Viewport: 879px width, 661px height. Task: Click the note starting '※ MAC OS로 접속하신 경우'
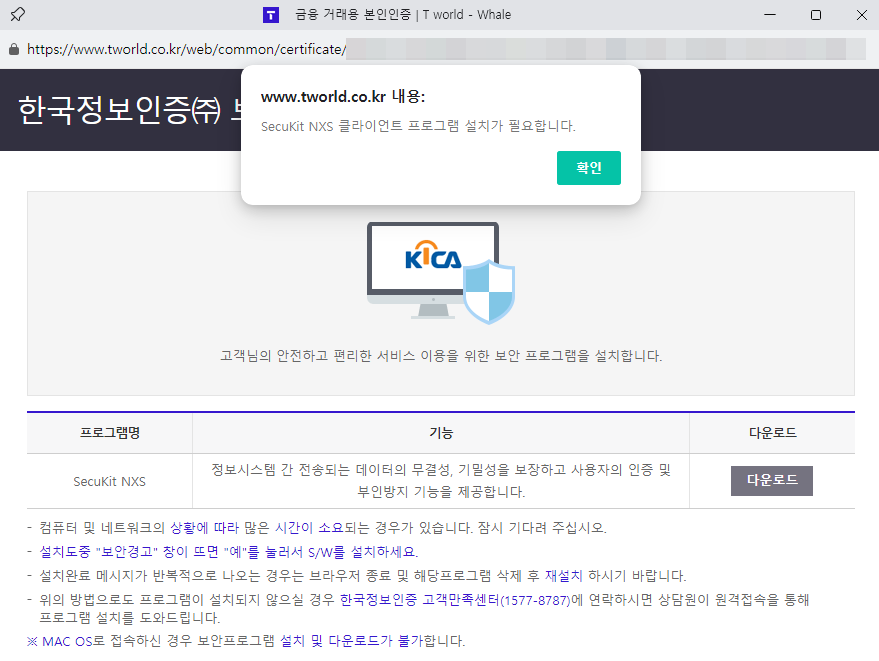click(246, 641)
